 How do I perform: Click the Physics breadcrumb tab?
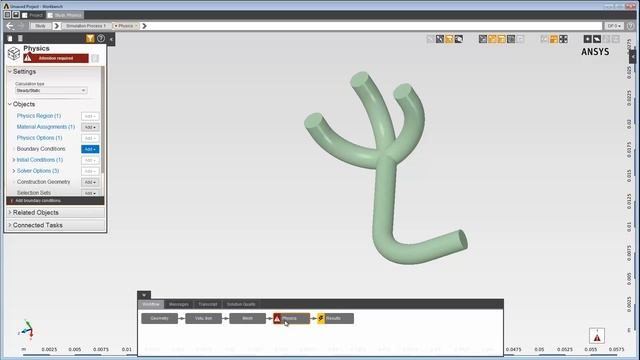coord(126,26)
